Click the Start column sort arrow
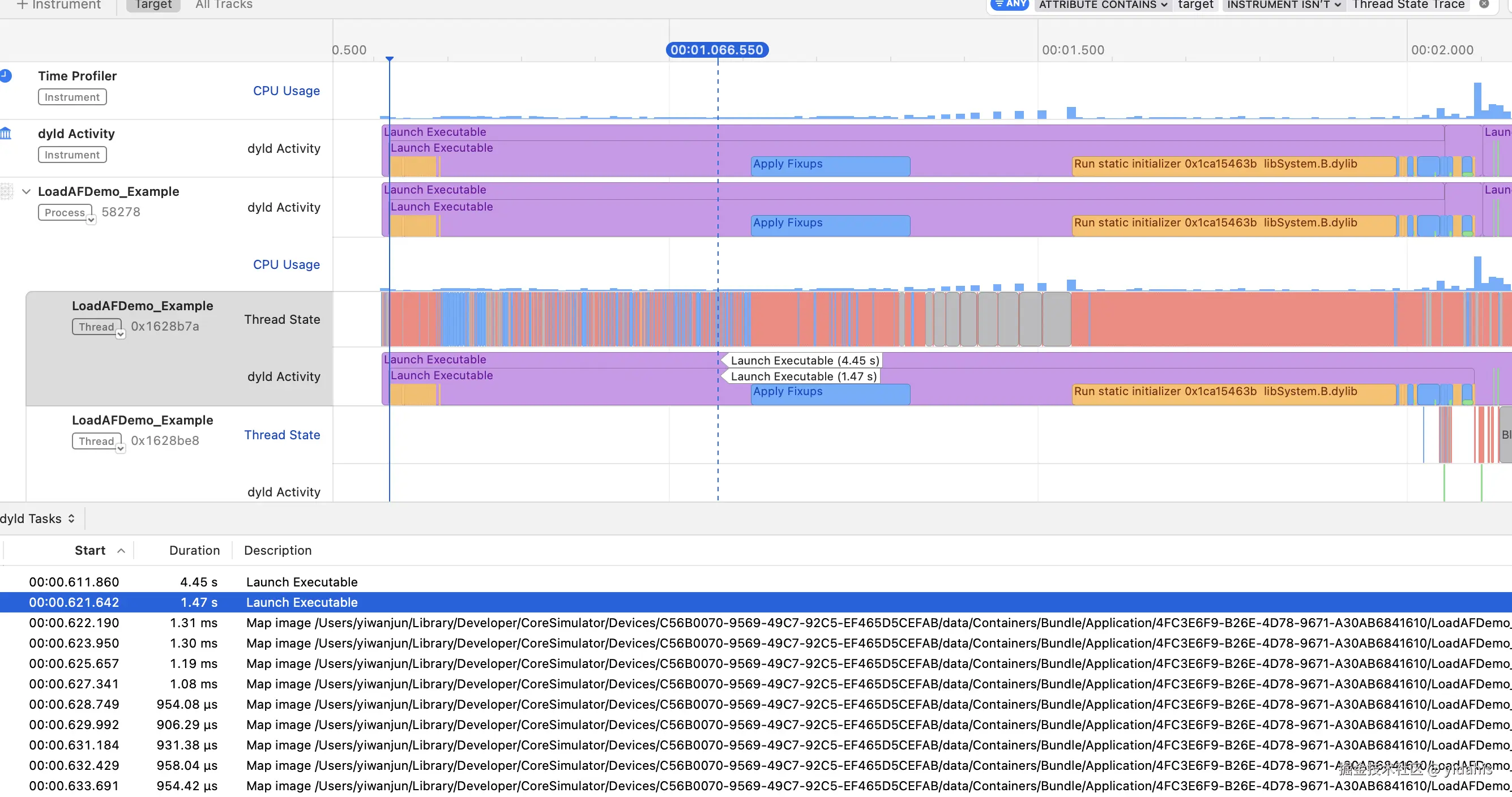The width and height of the screenshot is (1512, 797). [121, 551]
